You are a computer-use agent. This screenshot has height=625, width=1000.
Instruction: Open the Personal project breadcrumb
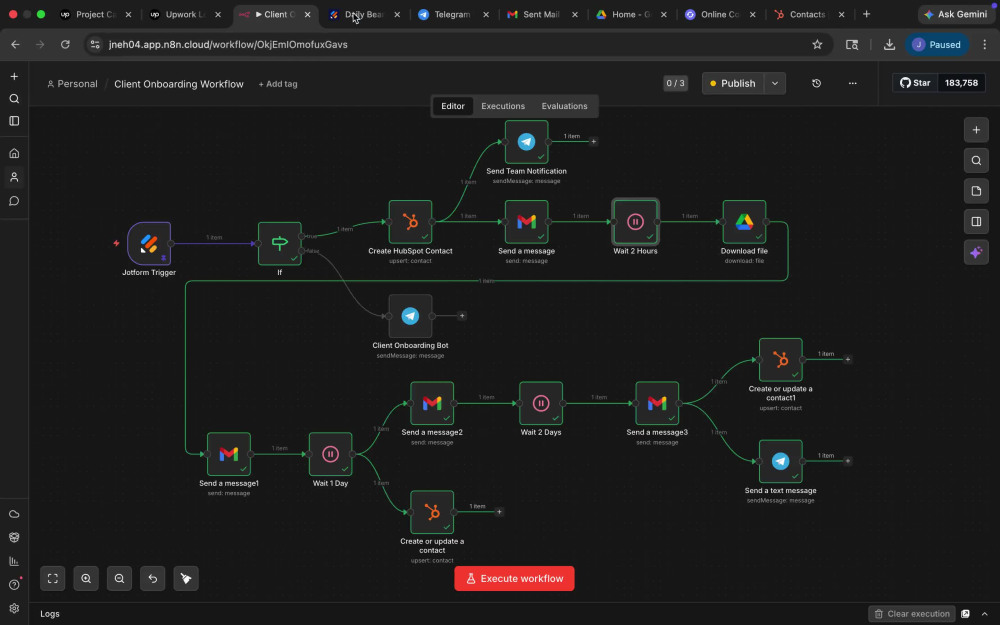(x=72, y=84)
